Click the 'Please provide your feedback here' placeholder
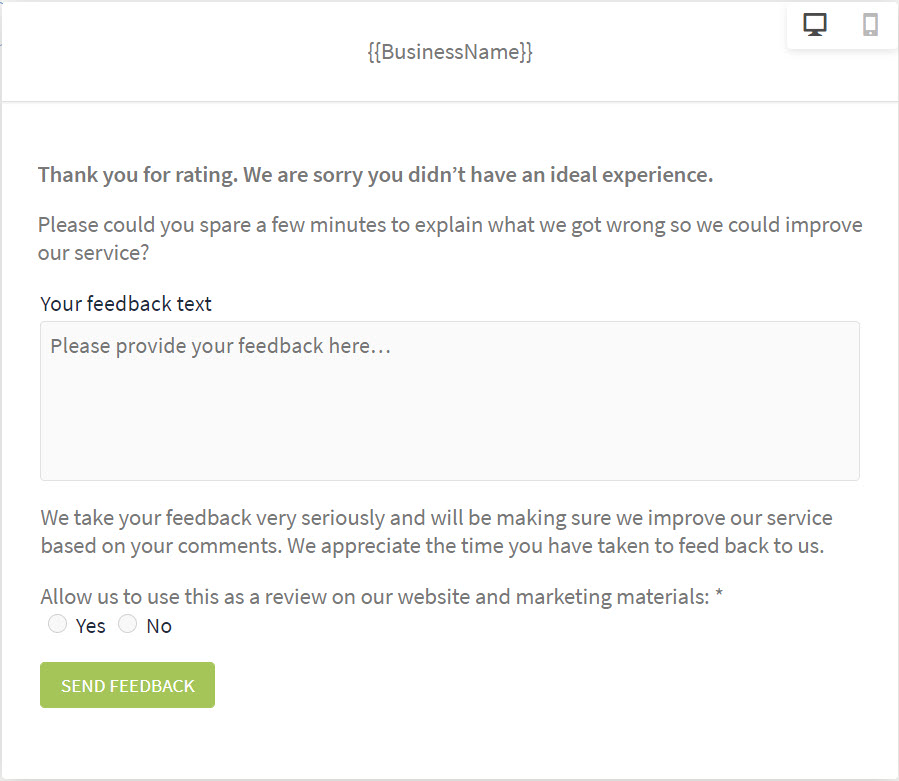This screenshot has height=781, width=899. (x=221, y=346)
